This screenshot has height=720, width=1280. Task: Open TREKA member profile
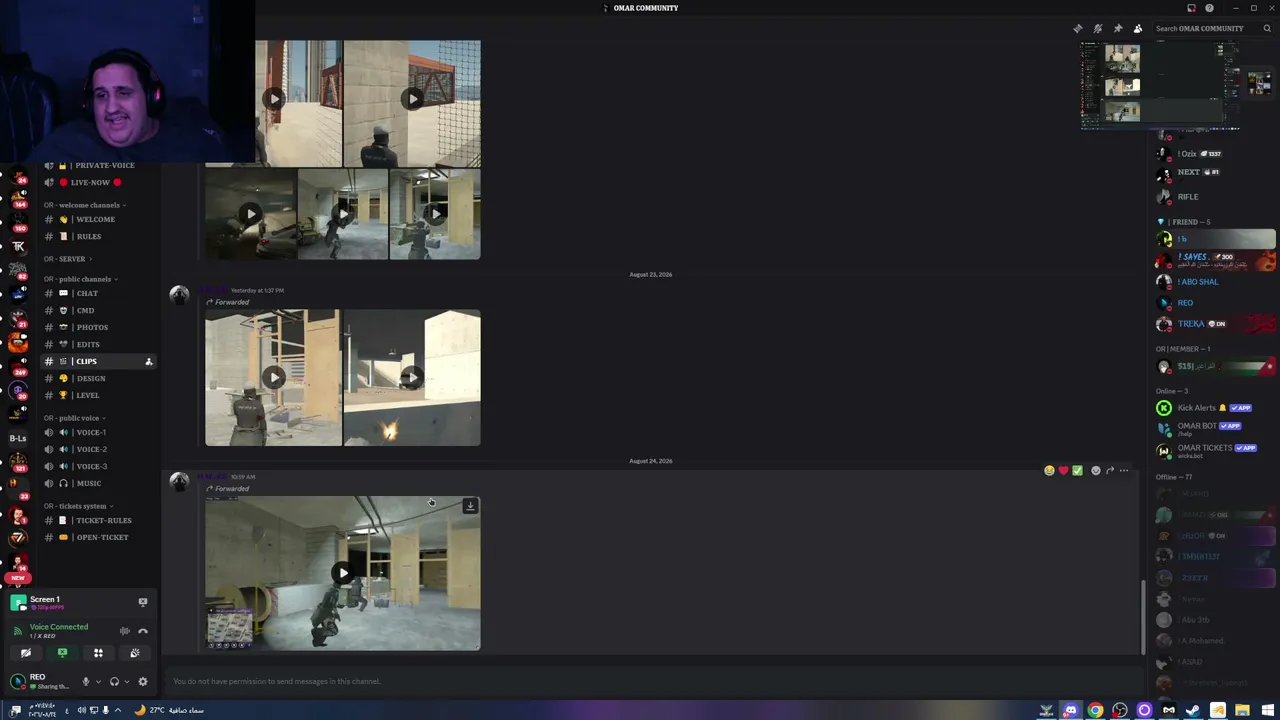[x=1214, y=324]
